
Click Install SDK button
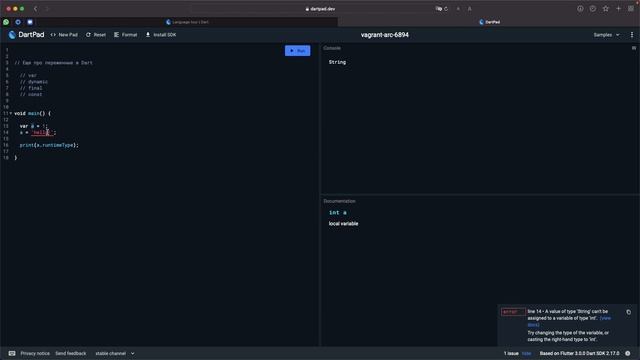[x=161, y=35]
